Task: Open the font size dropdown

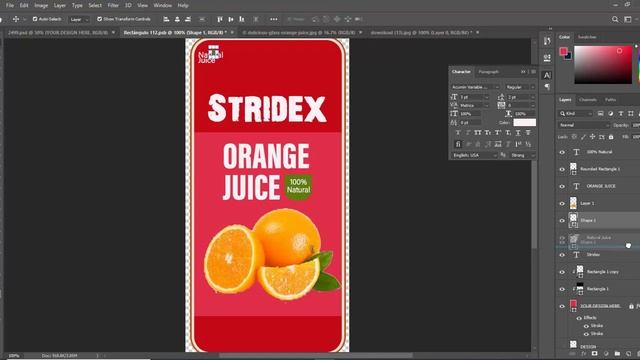Action: tap(474, 97)
